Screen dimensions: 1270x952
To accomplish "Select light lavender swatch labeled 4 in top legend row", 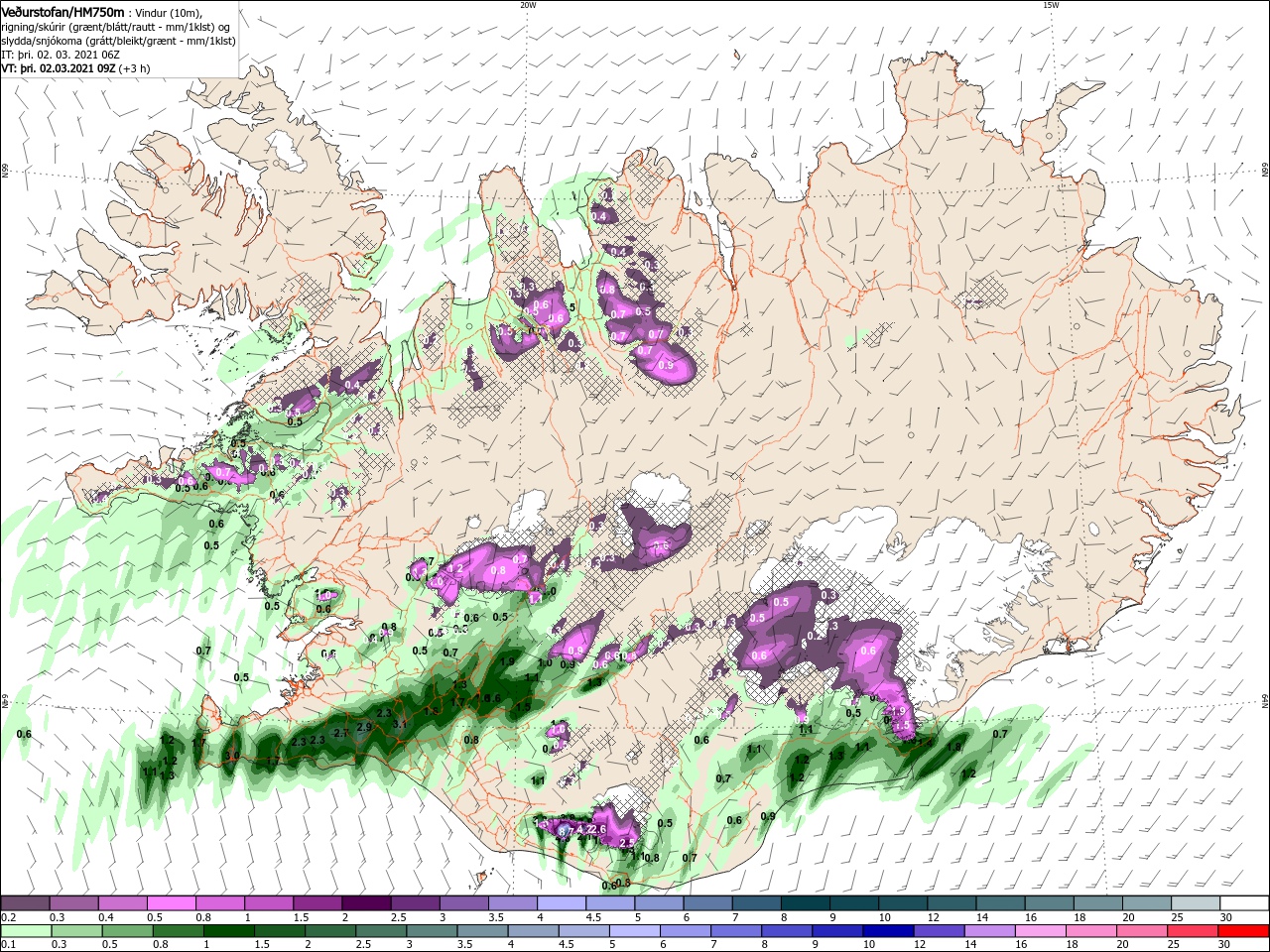I will 562,902.
